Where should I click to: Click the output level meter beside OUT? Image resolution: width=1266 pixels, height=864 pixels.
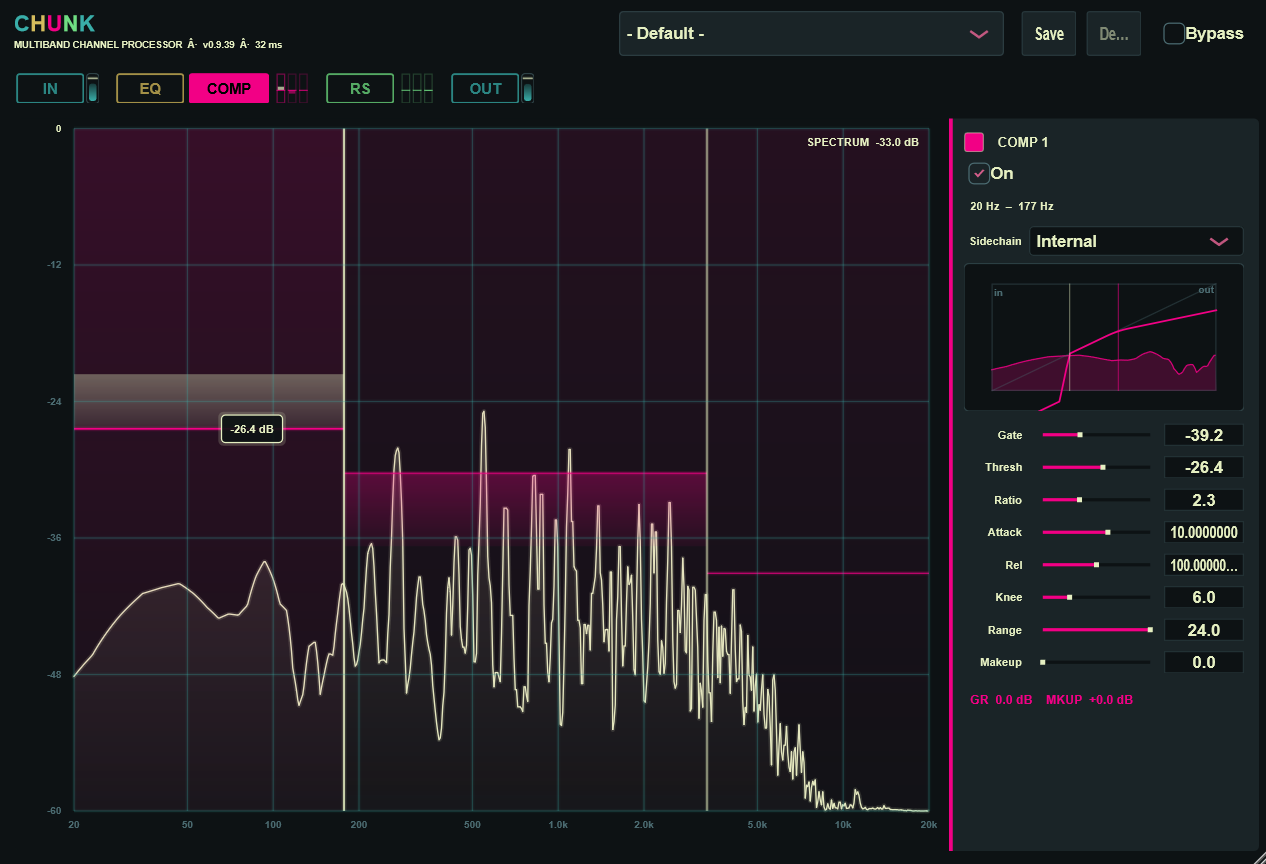click(528, 88)
